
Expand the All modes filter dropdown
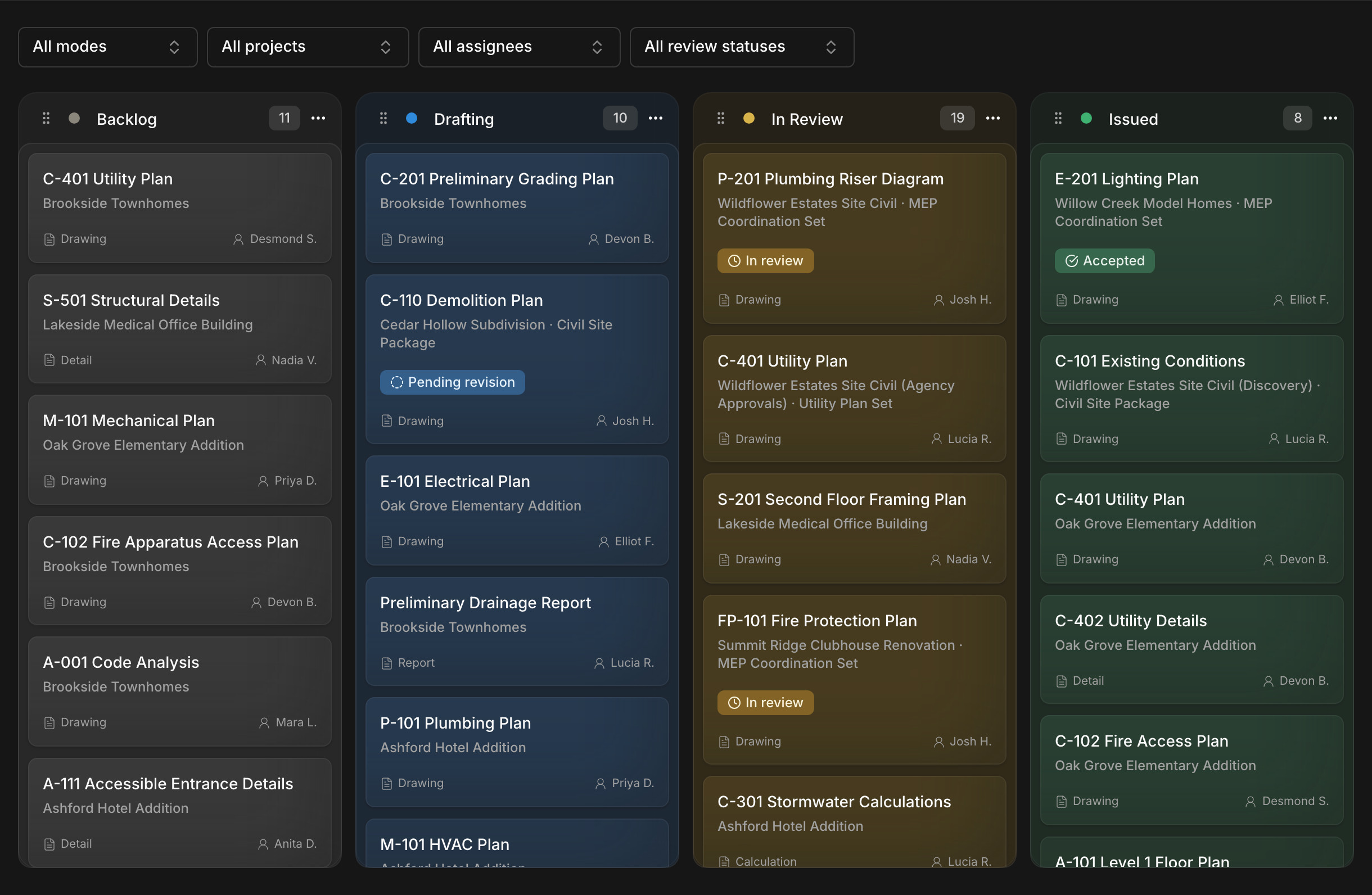click(x=108, y=47)
